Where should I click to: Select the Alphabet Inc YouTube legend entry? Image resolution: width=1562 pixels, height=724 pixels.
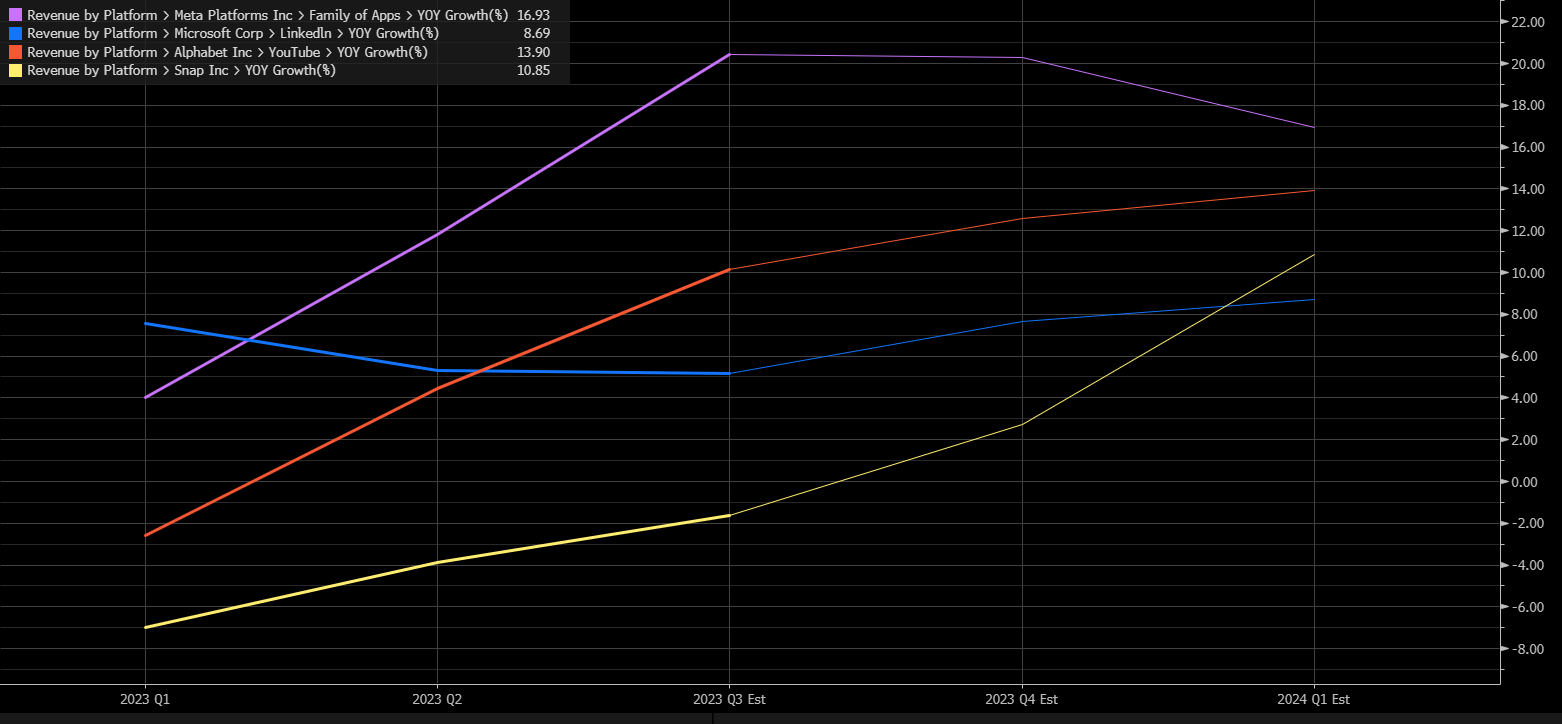click(x=227, y=52)
